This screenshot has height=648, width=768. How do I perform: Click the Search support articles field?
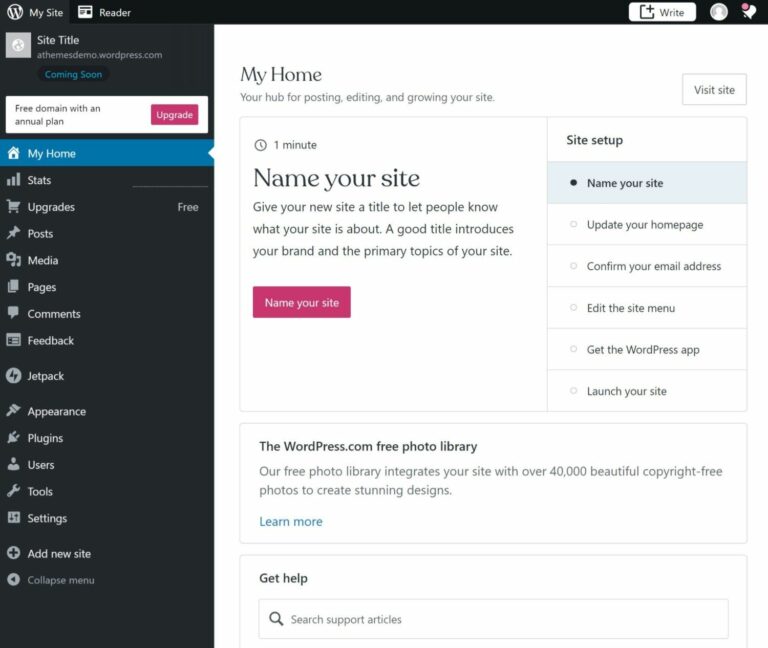click(493, 619)
